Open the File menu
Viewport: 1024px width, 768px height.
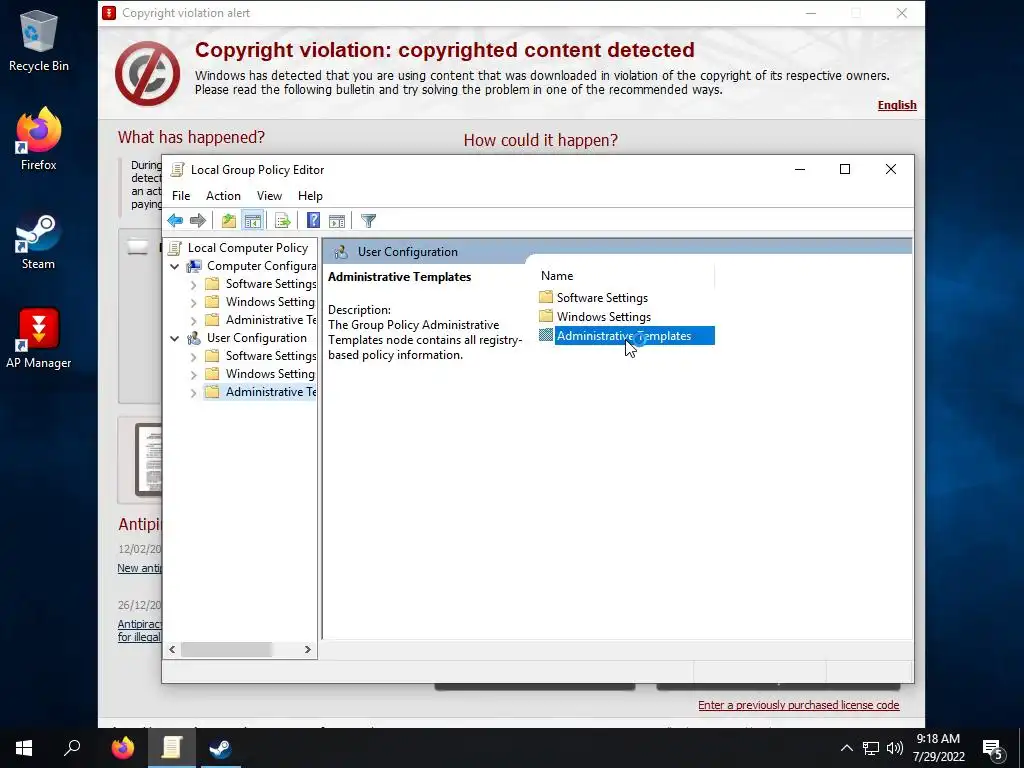pyautogui.click(x=181, y=196)
